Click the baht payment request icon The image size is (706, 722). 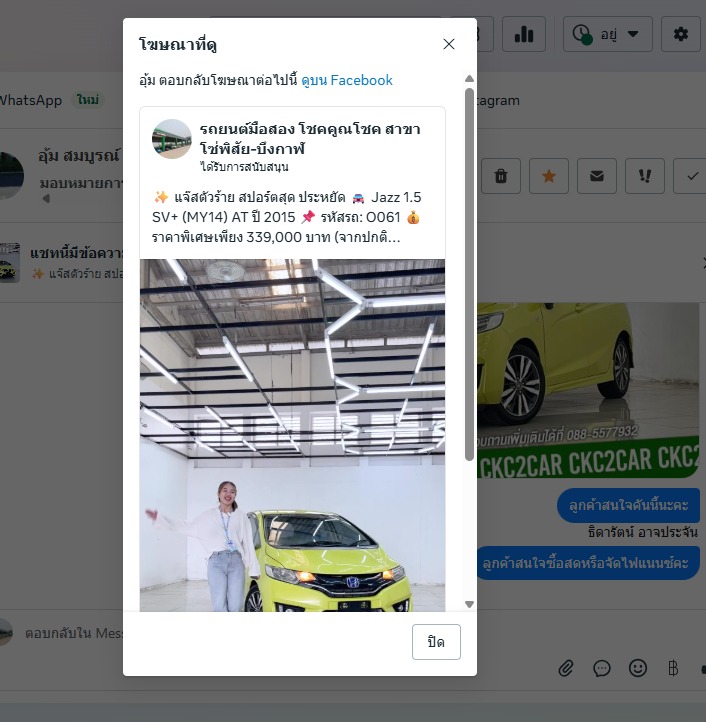tap(673, 668)
